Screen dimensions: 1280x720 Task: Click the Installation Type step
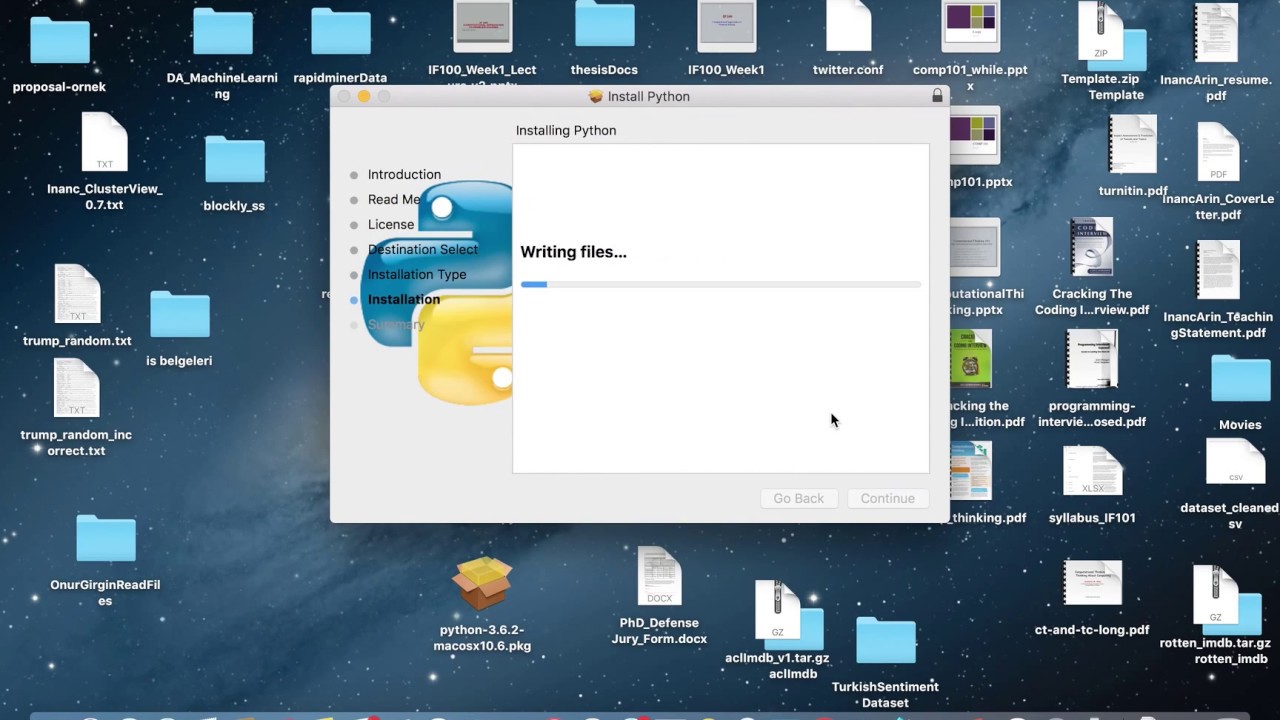click(417, 274)
